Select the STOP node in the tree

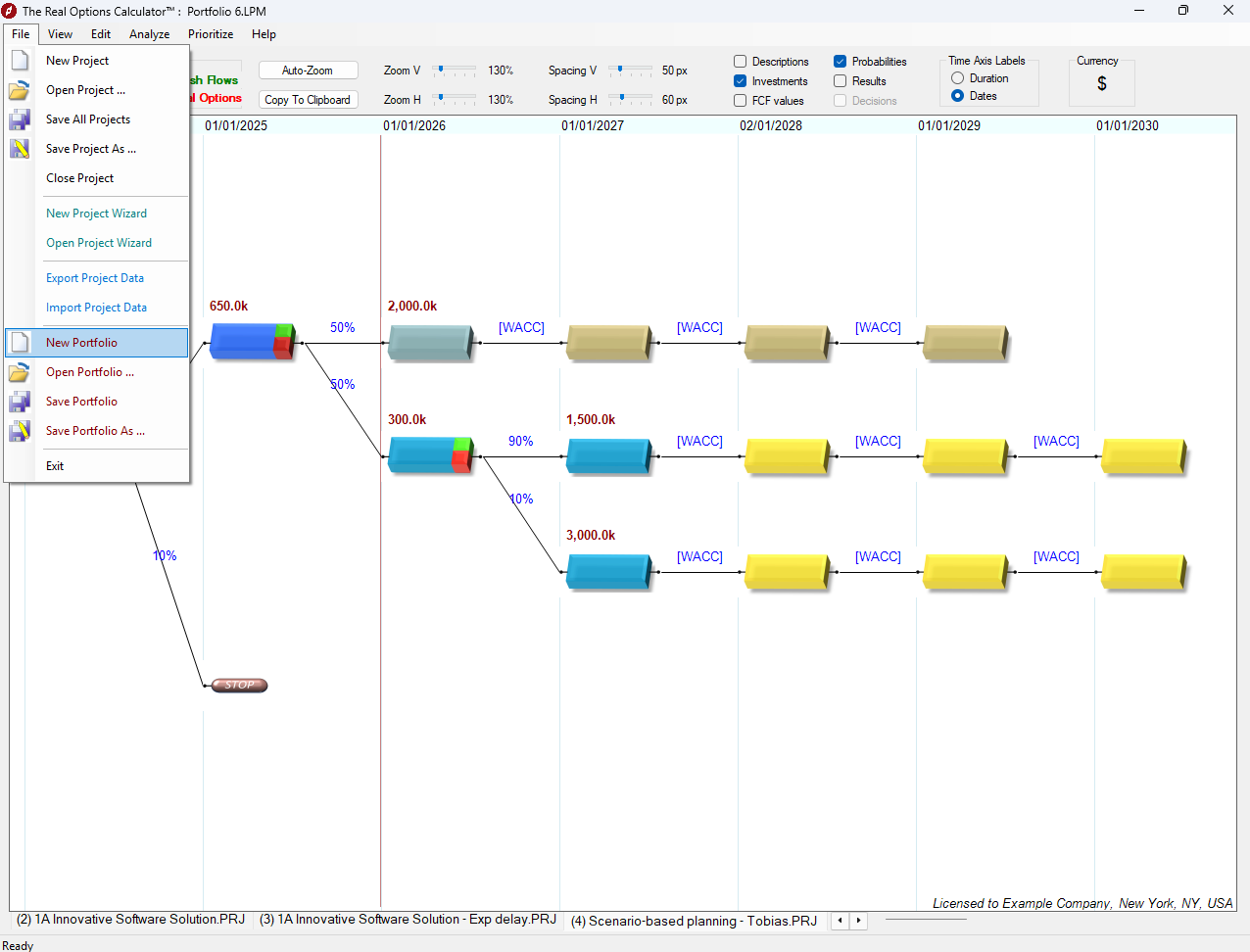coord(238,685)
